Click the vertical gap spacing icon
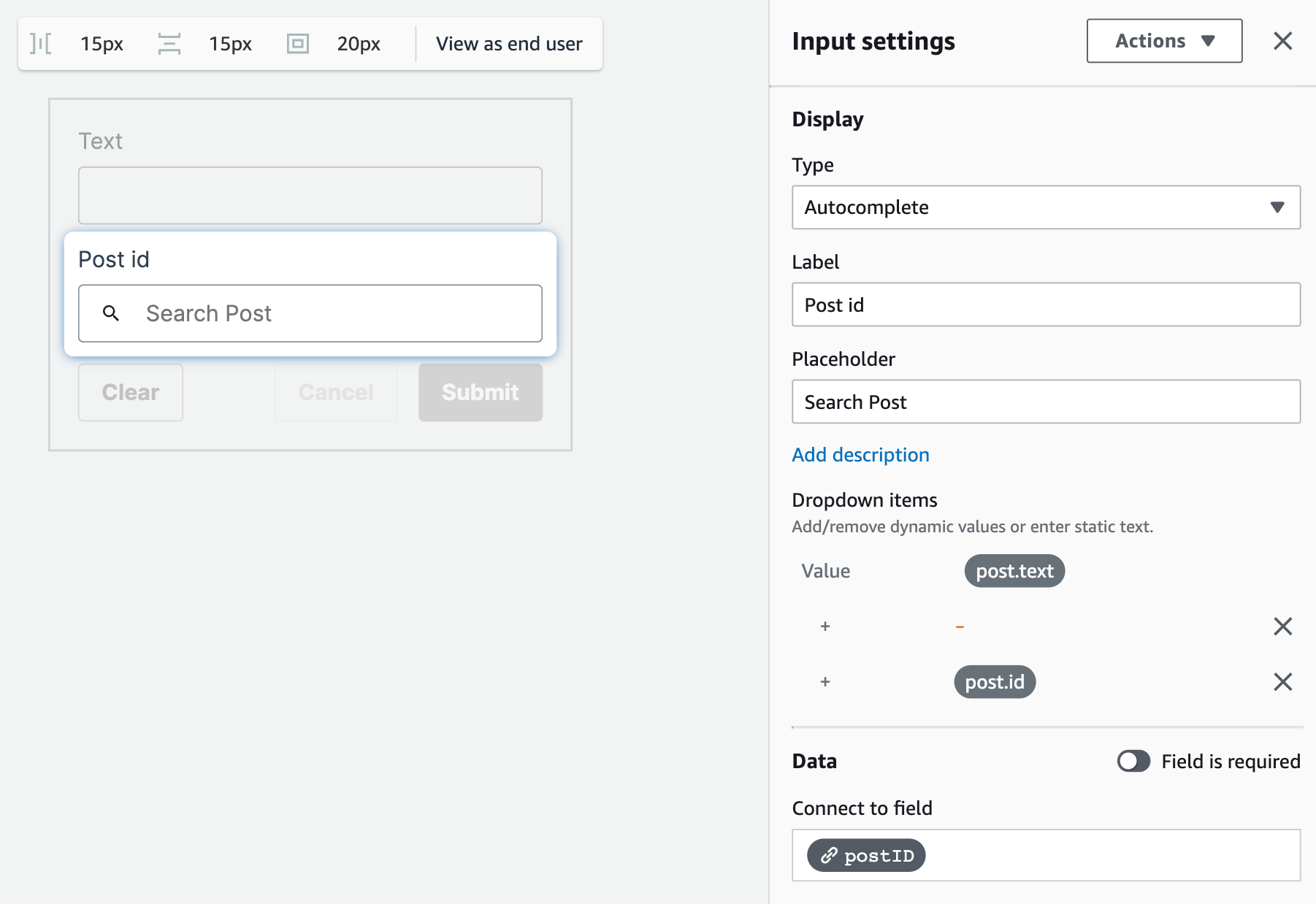 (169, 44)
